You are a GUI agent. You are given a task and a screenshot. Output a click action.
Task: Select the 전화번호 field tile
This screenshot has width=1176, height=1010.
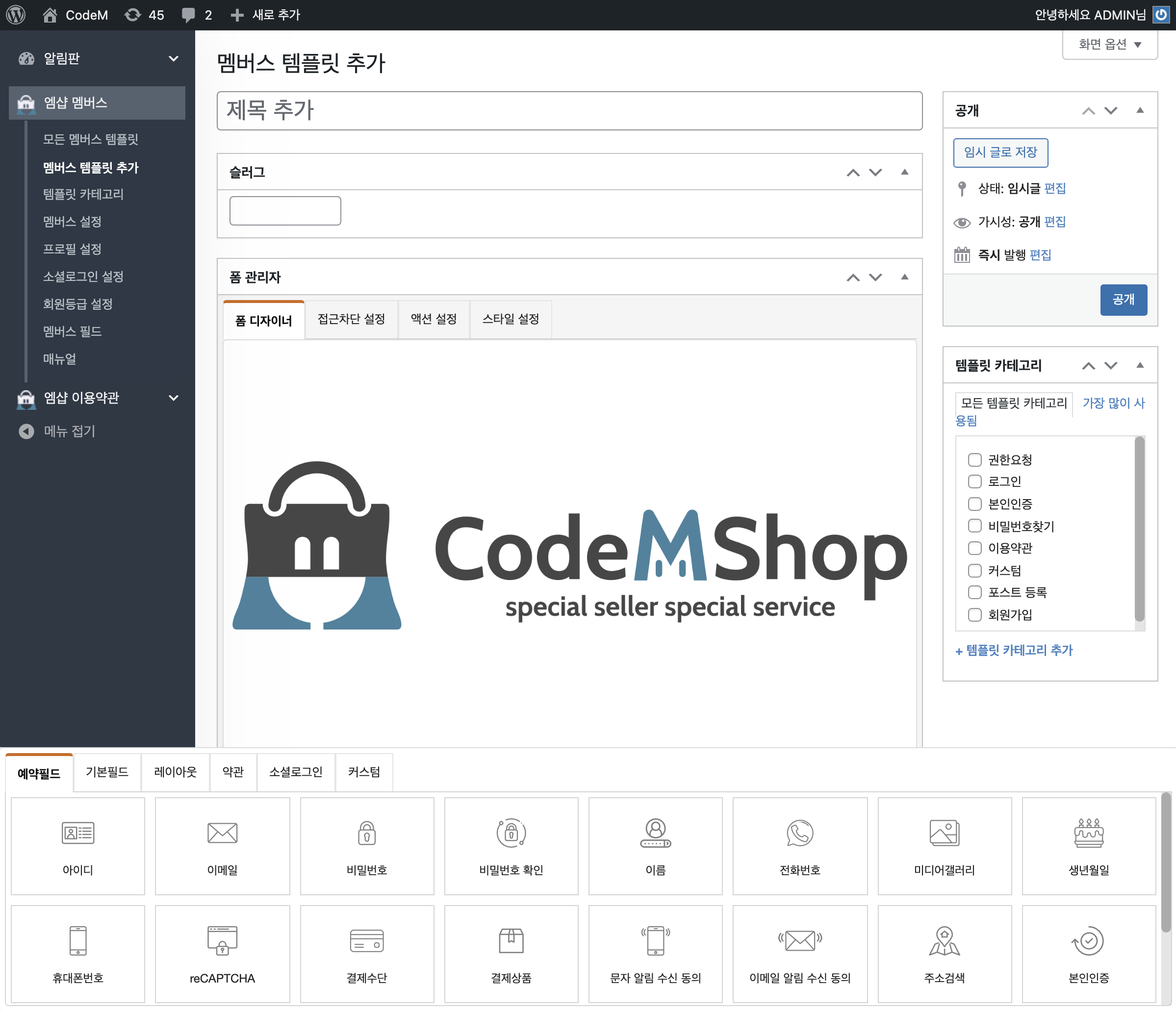800,846
